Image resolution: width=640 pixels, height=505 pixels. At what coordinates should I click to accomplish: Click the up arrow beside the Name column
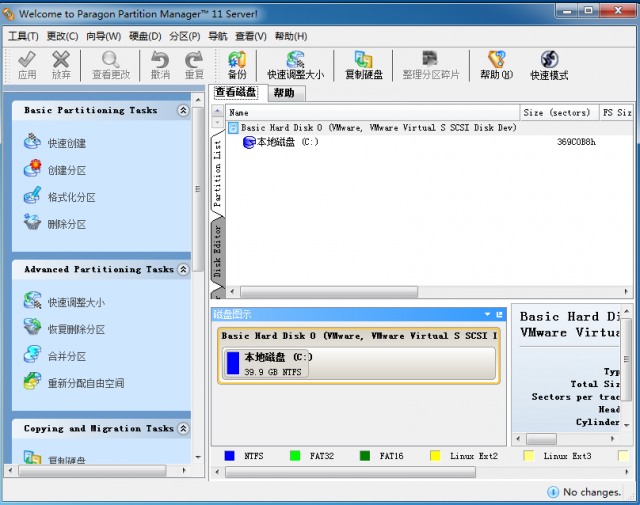tap(218, 111)
